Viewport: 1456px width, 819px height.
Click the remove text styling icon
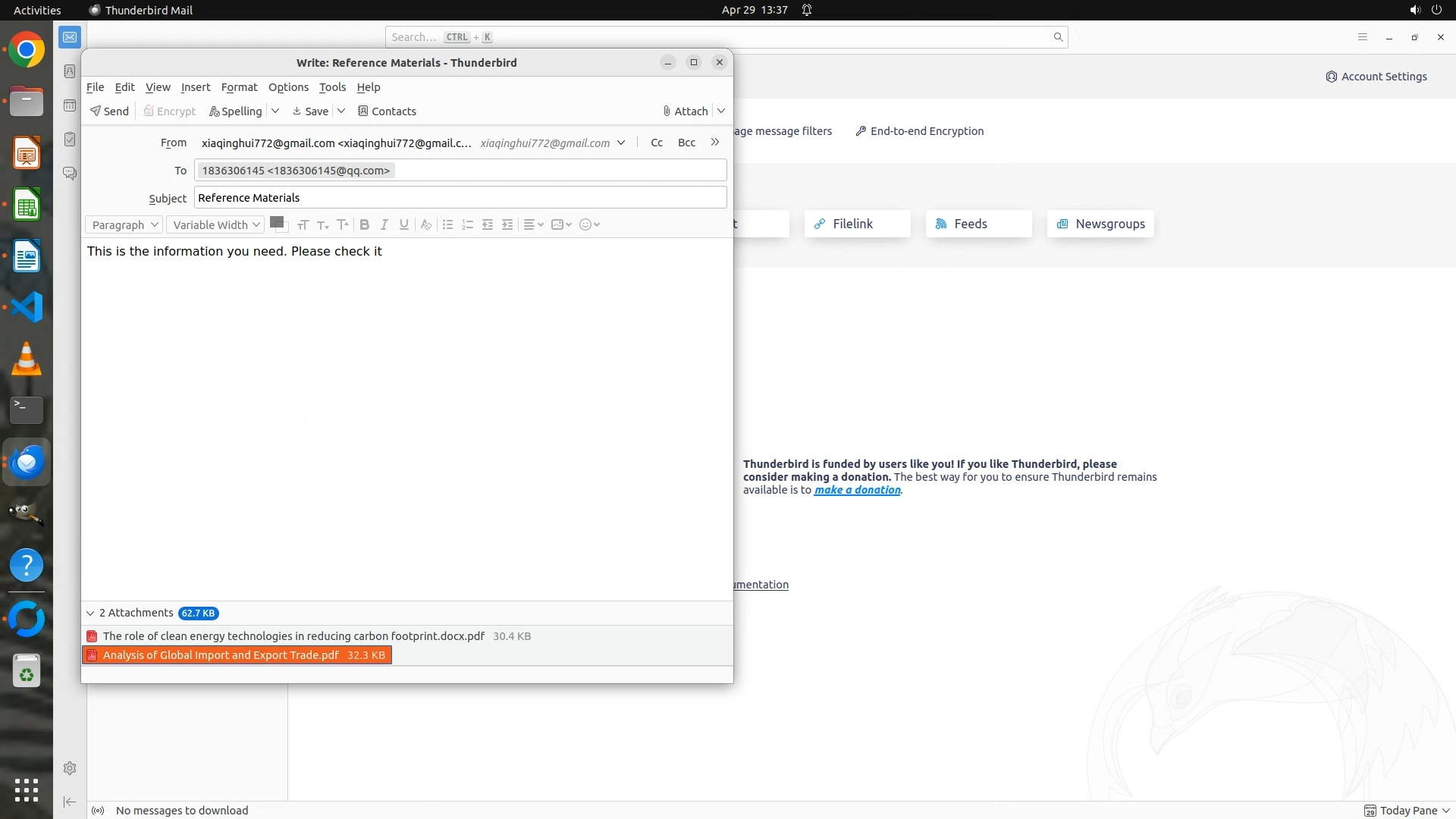[x=426, y=224]
